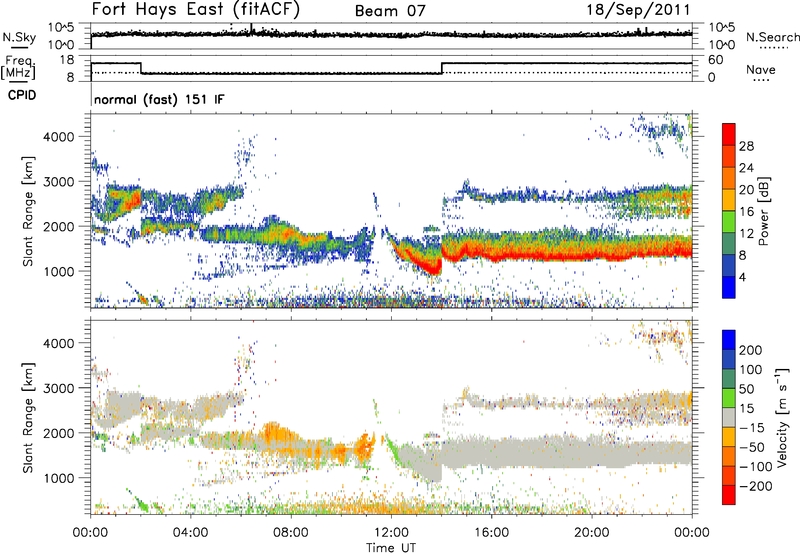800x554 pixels.
Task: Select the "16" power colorbar label
Action: (746, 212)
